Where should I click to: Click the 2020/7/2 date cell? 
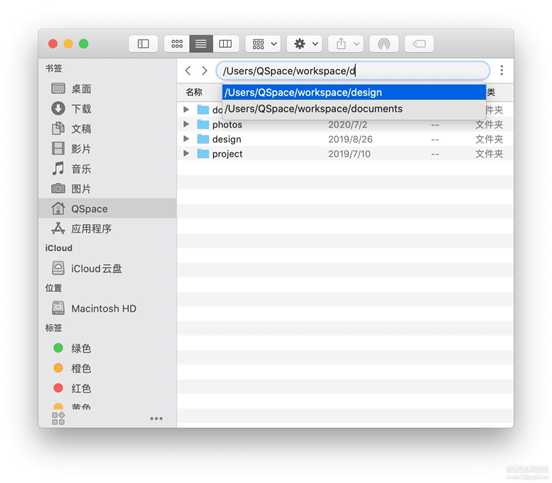coord(347,124)
